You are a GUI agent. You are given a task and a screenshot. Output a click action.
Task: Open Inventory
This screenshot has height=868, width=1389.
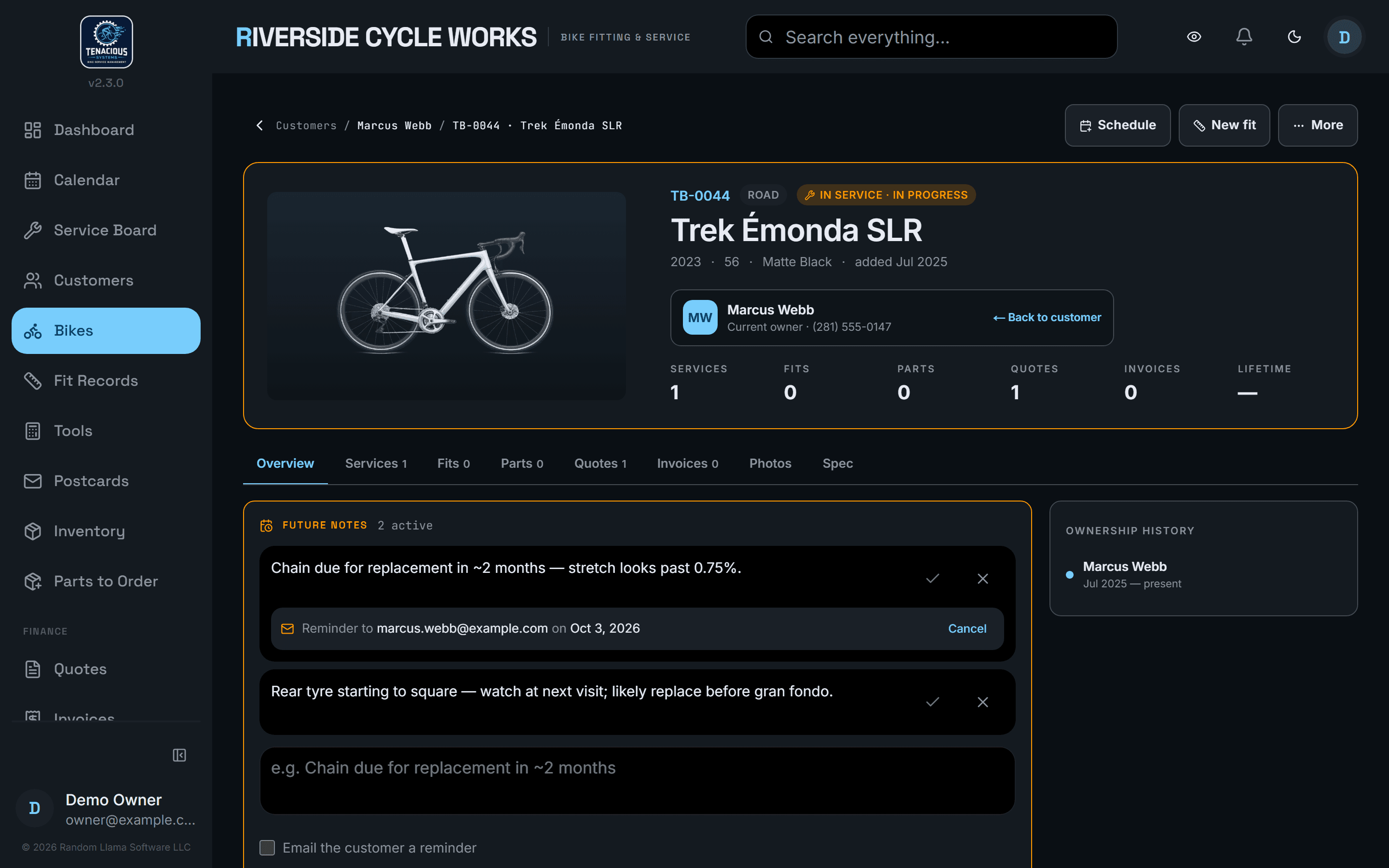(x=106, y=531)
